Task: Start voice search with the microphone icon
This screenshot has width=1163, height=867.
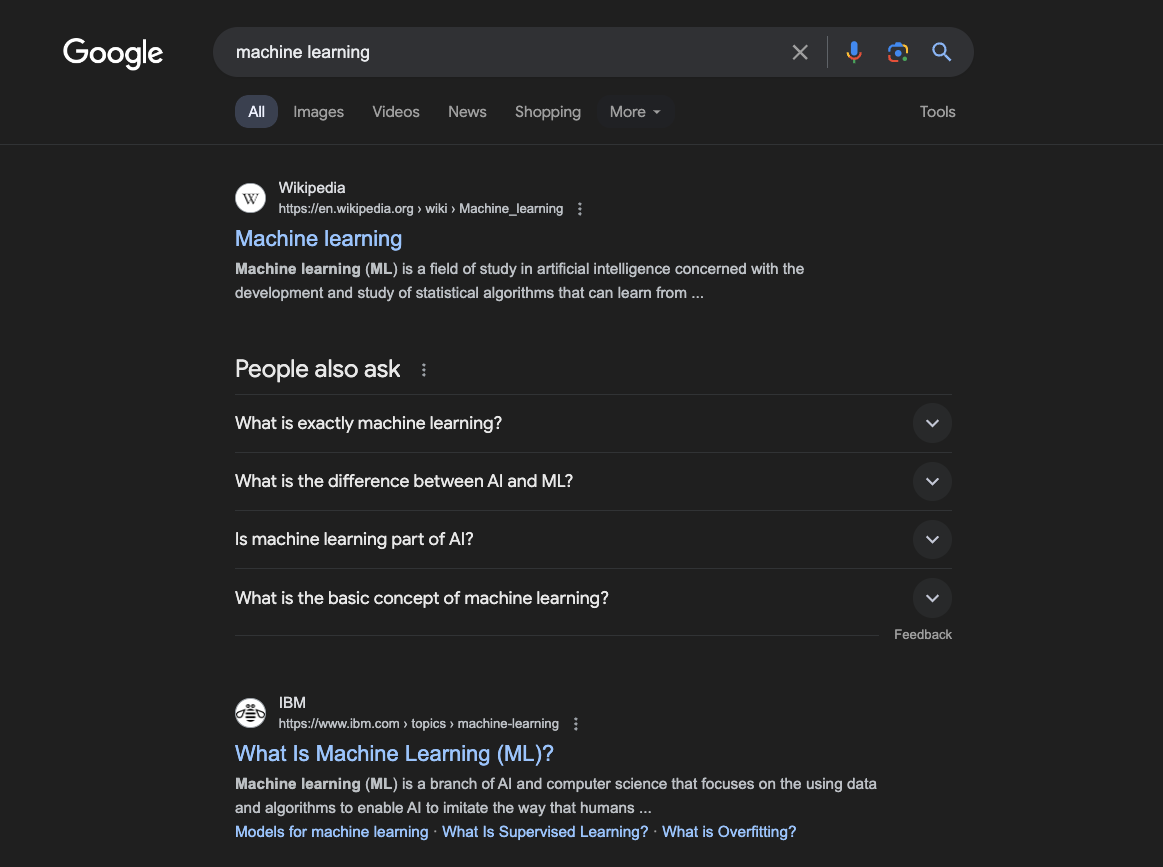Action: pos(854,52)
